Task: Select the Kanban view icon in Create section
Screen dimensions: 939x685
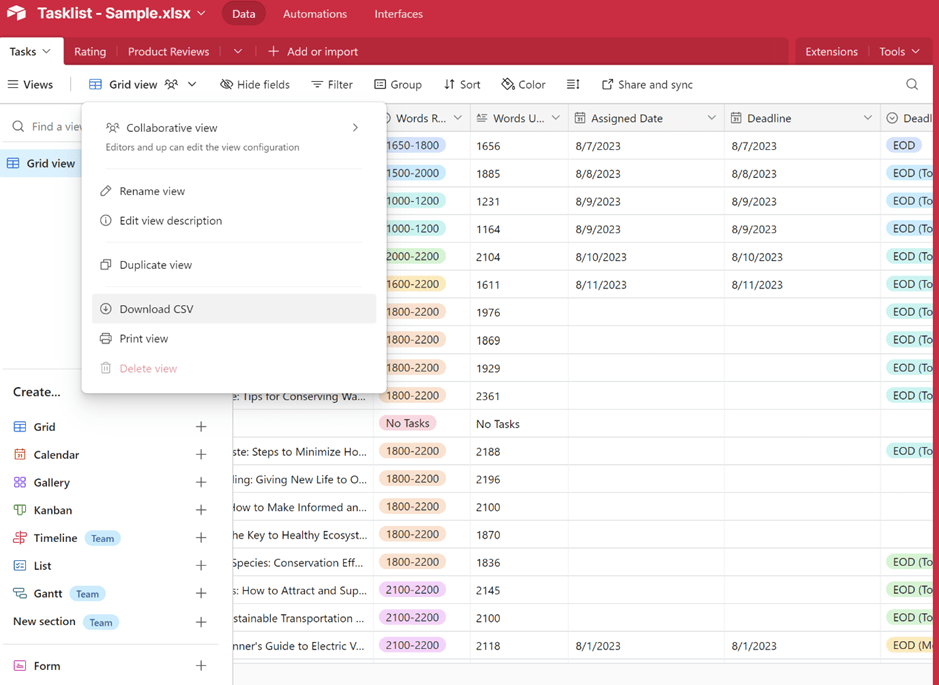Action: coord(21,510)
